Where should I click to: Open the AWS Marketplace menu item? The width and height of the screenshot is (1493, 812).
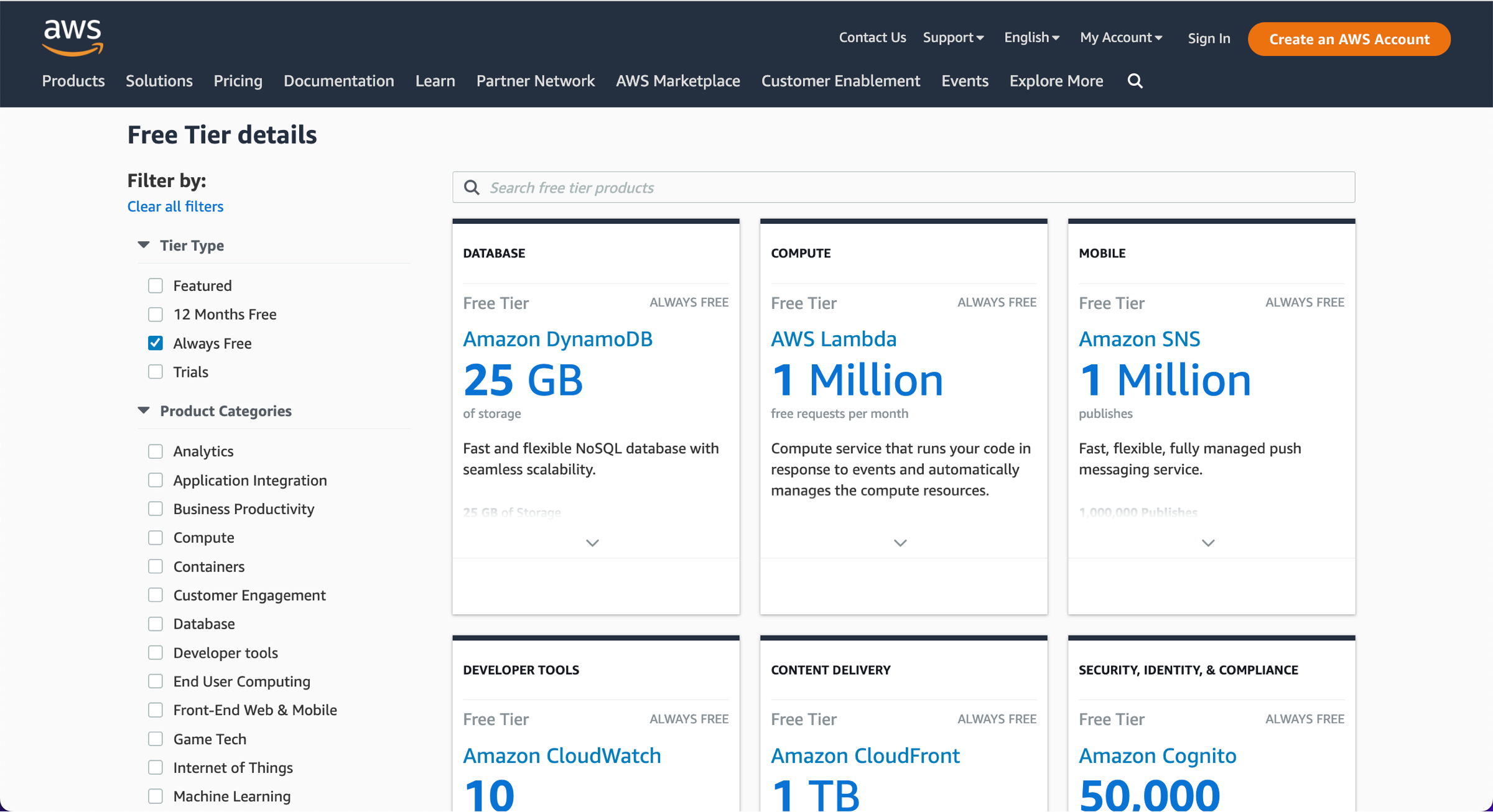click(678, 81)
